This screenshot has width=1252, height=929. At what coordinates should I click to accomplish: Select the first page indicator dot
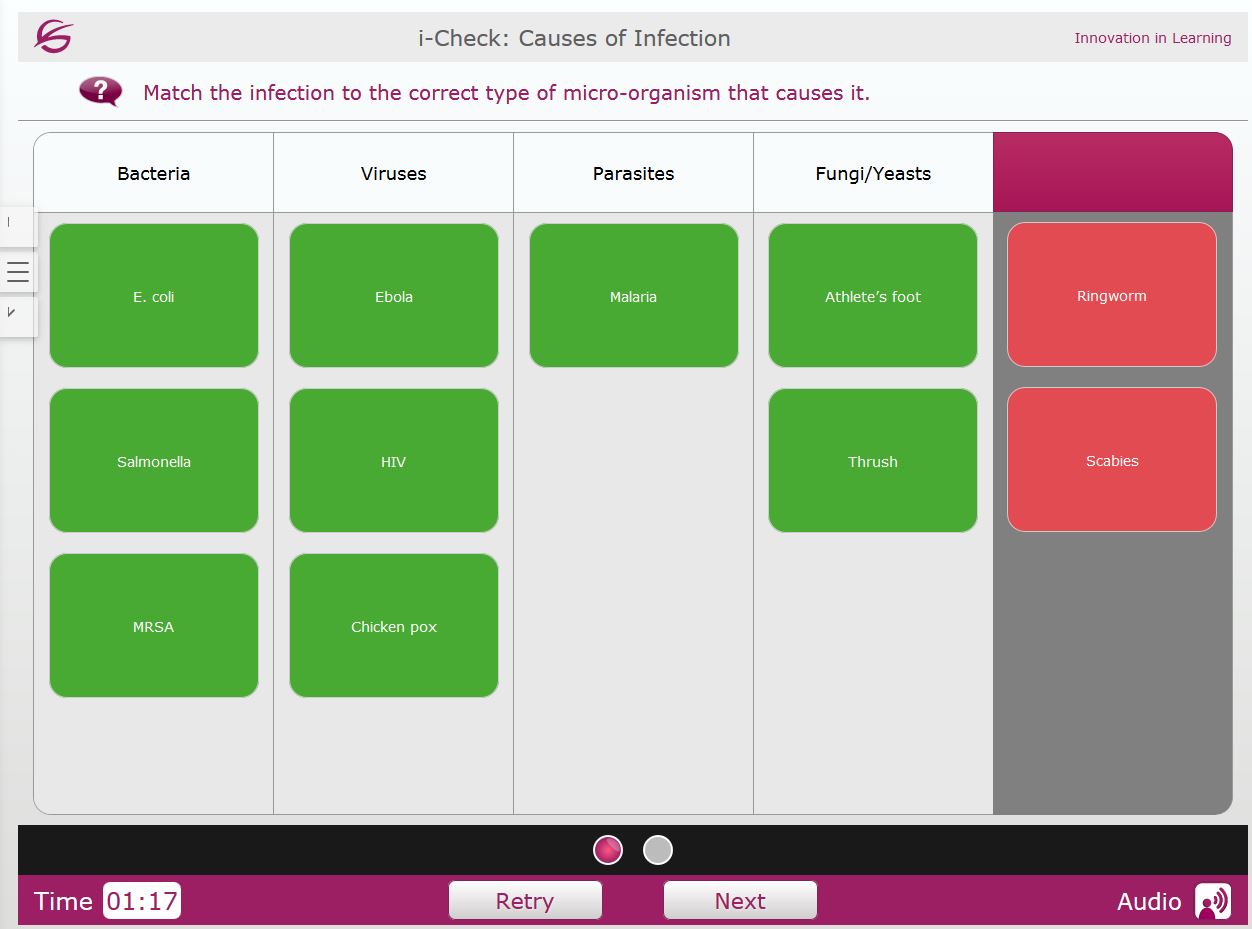pos(608,850)
